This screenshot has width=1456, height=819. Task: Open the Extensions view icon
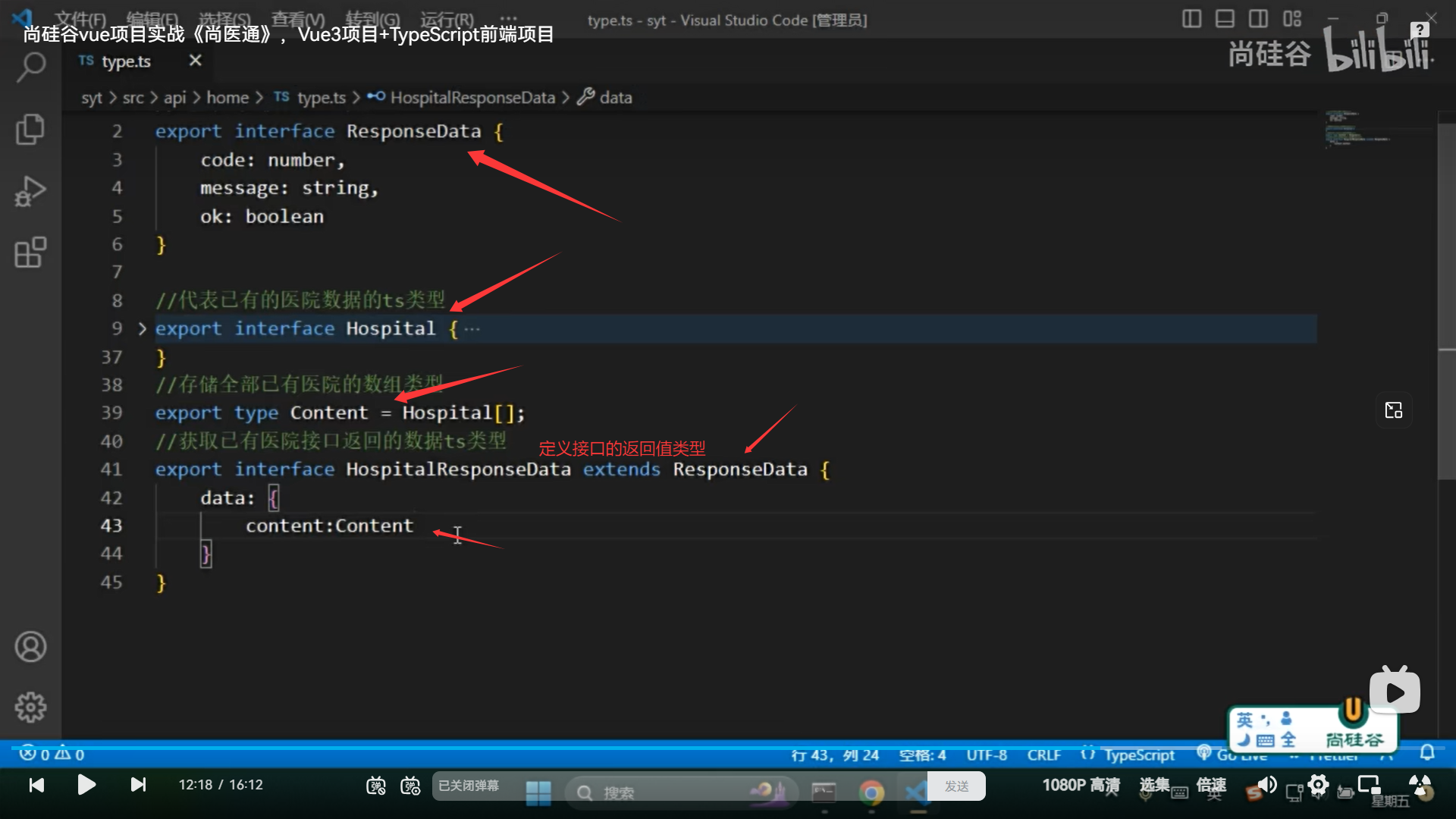30,253
